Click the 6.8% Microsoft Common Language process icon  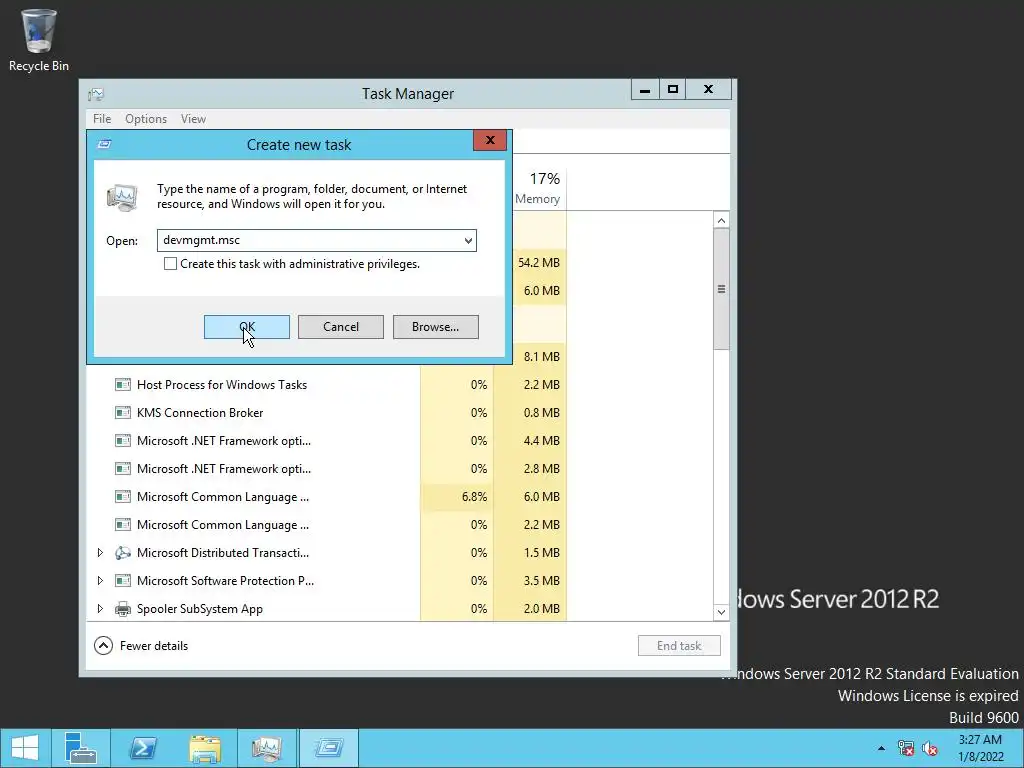123,497
